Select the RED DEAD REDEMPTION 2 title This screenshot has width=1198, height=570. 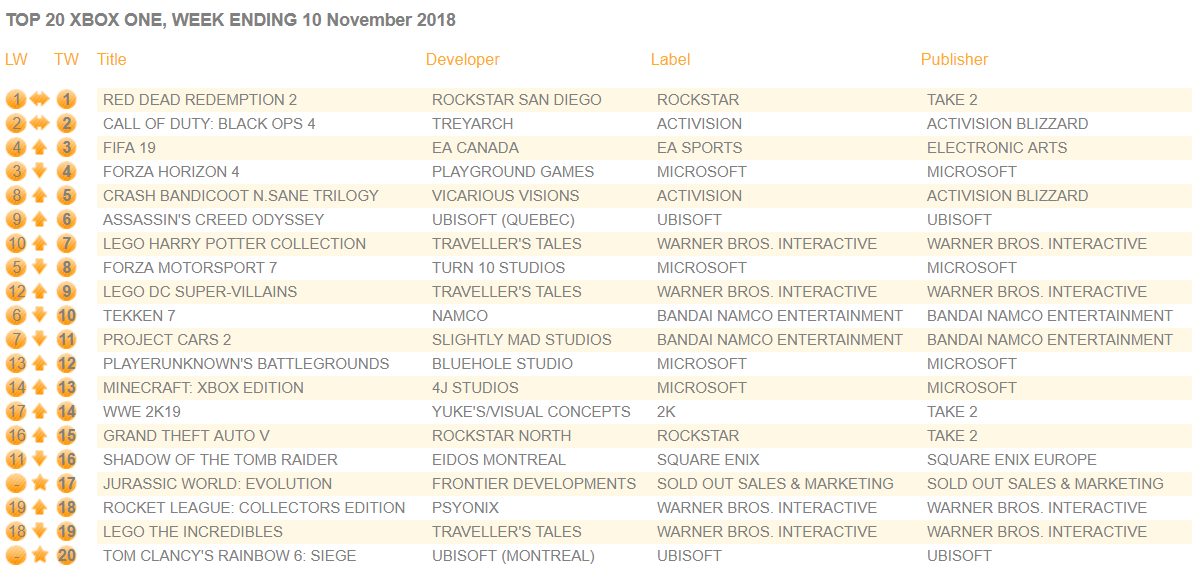[x=200, y=99]
